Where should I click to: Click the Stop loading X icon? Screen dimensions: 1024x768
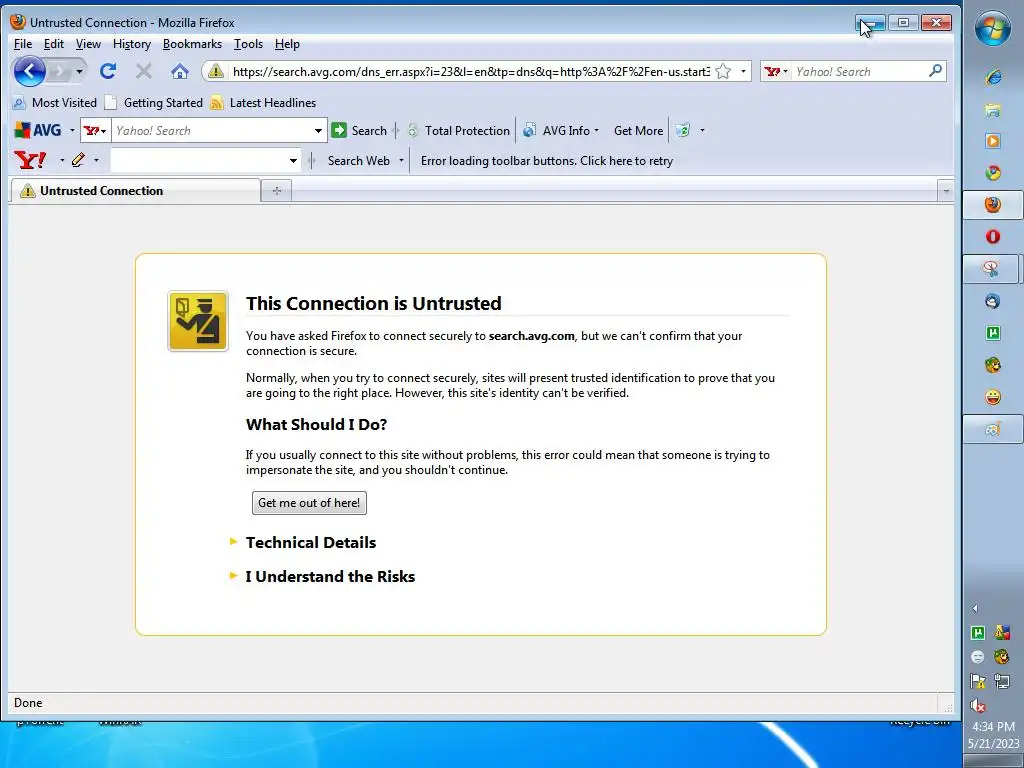tap(144, 71)
